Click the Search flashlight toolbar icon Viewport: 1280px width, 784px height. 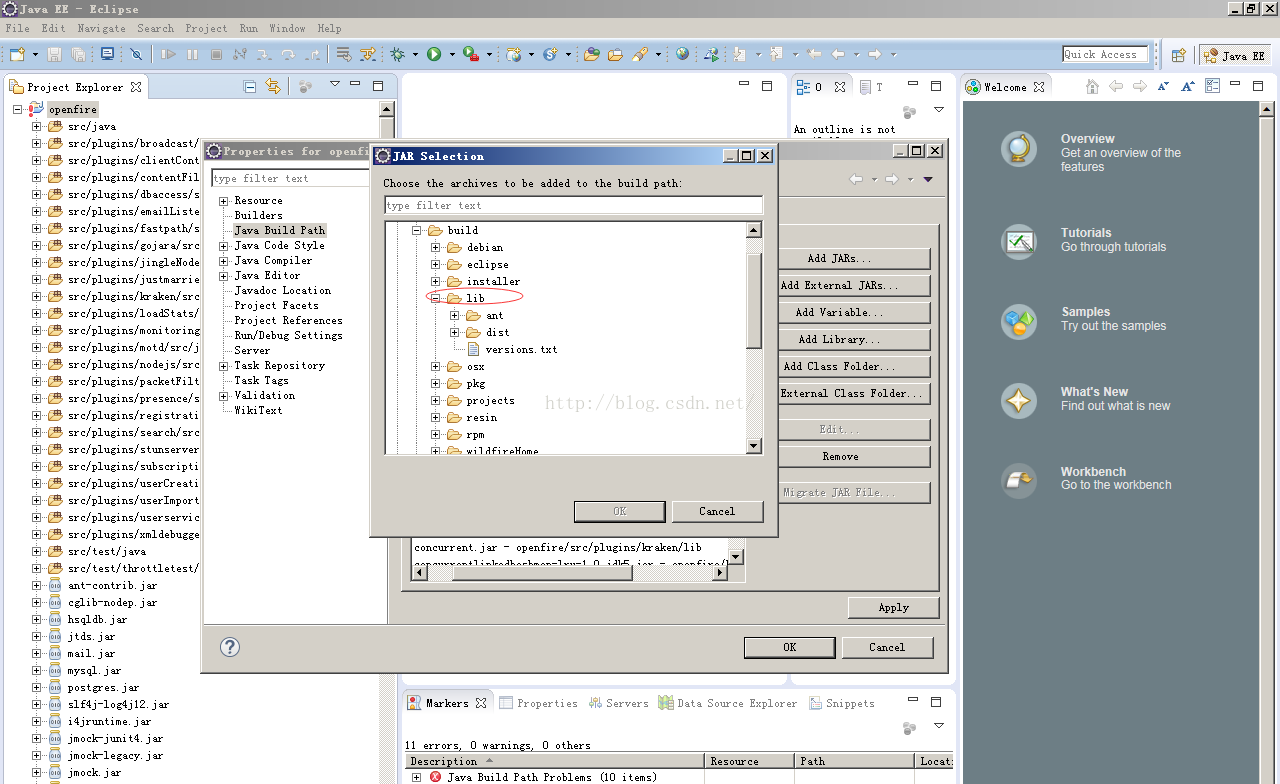[x=639, y=54]
